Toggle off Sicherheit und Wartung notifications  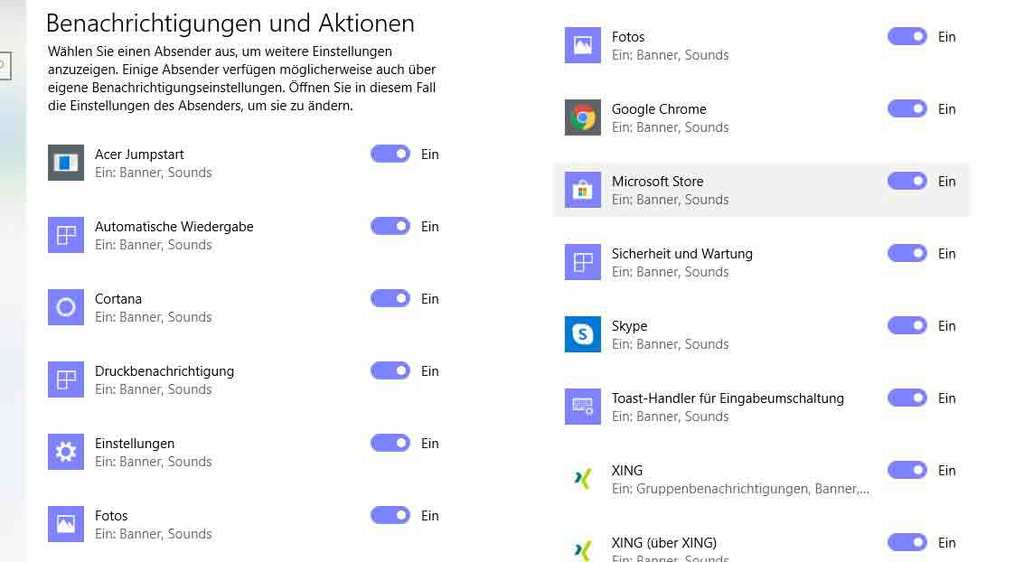(907, 254)
